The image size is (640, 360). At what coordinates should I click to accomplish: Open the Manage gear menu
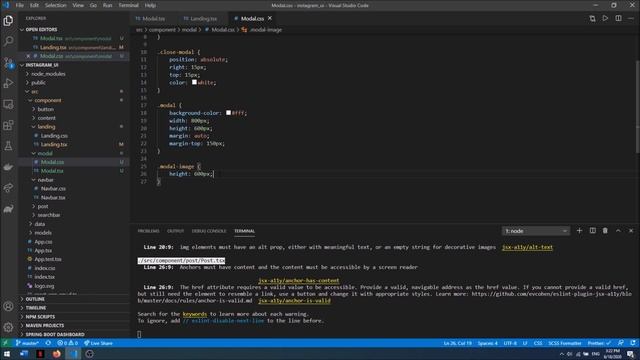coord(8,327)
